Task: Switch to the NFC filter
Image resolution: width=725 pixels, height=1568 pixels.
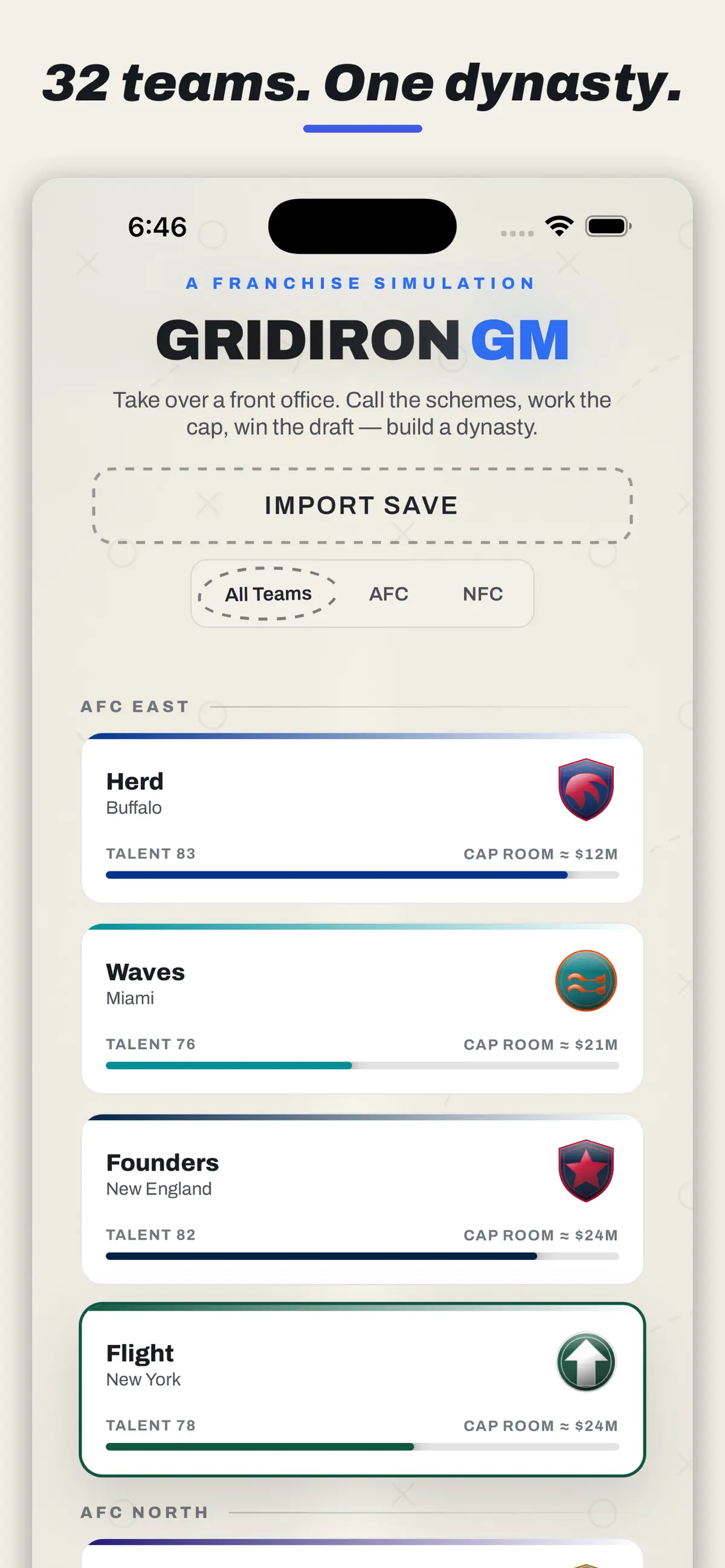Action: click(483, 594)
